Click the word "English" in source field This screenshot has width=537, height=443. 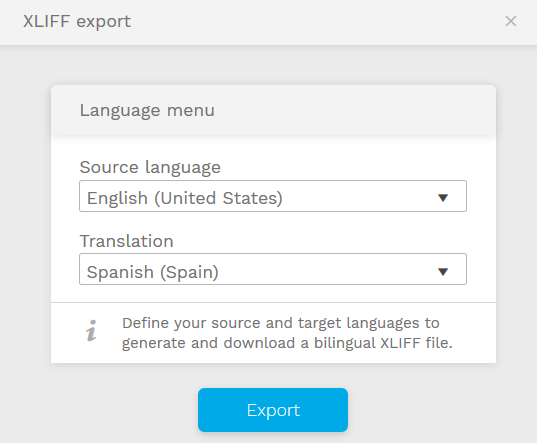pos(117,198)
